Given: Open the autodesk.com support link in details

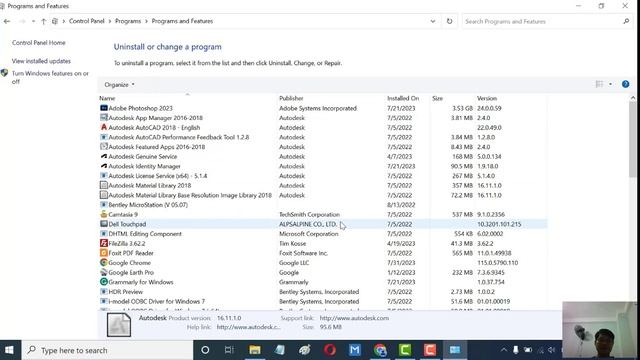Looking at the screenshot, I should (354, 318).
